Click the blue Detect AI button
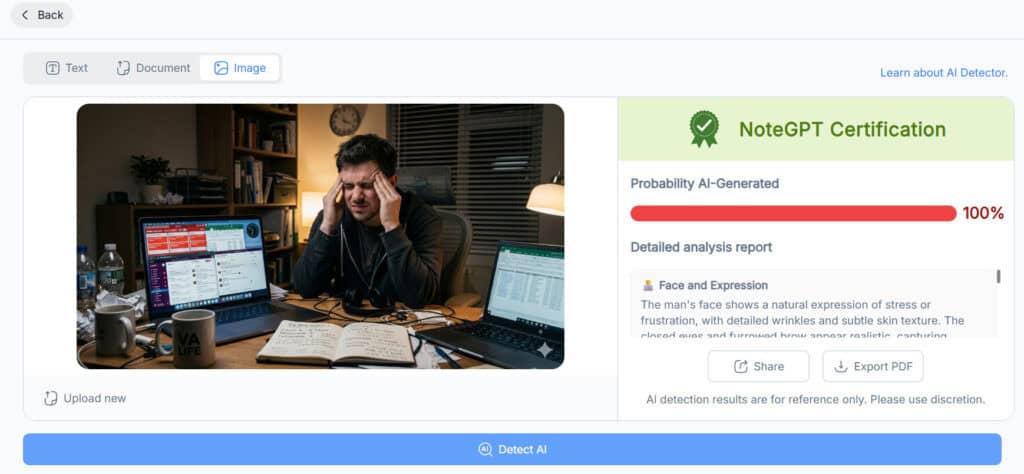The image size is (1024, 474). (512, 449)
